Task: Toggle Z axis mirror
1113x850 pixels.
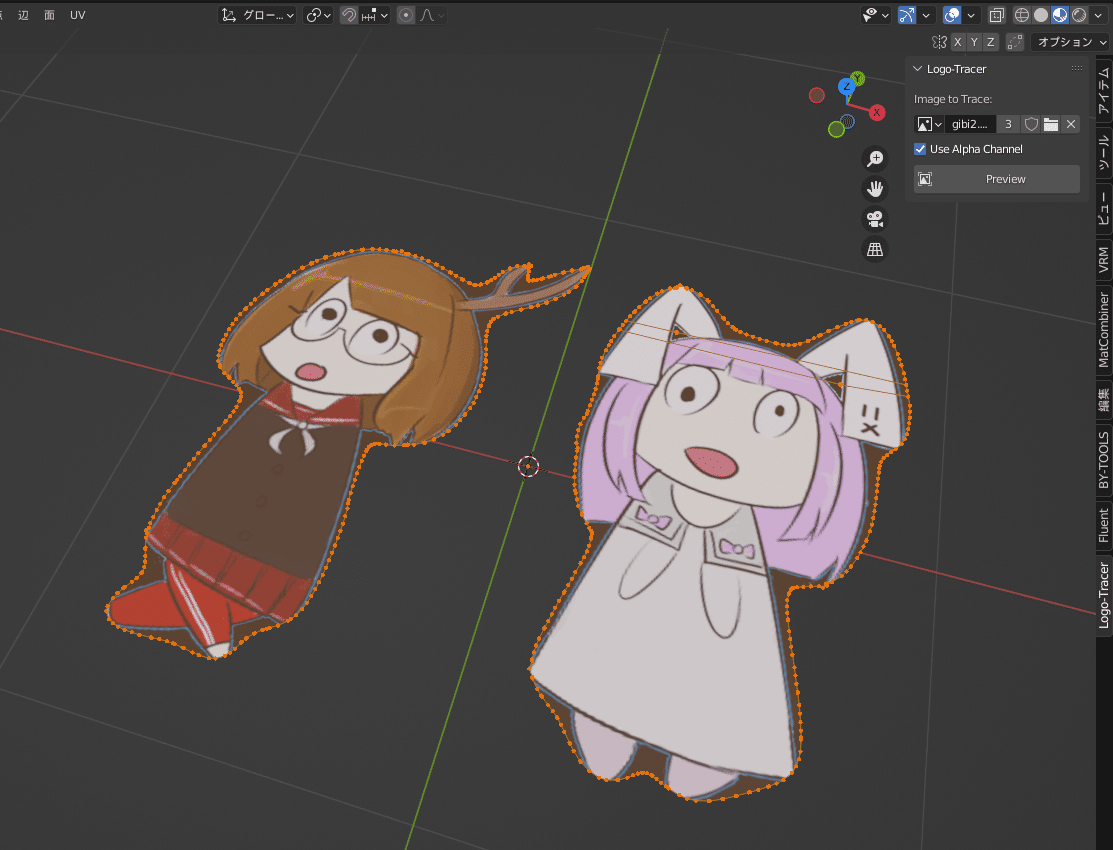Action: [x=990, y=42]
